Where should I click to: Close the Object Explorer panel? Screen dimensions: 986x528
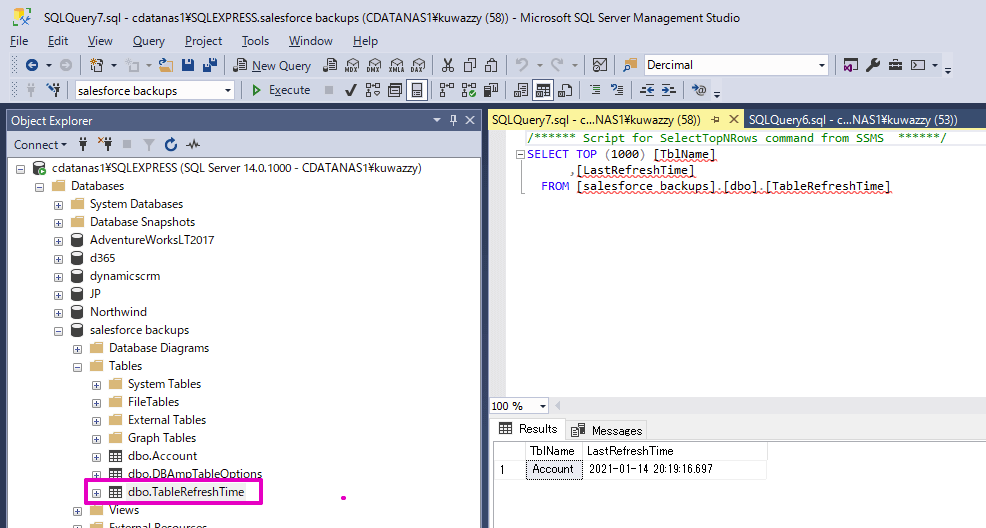470,120
